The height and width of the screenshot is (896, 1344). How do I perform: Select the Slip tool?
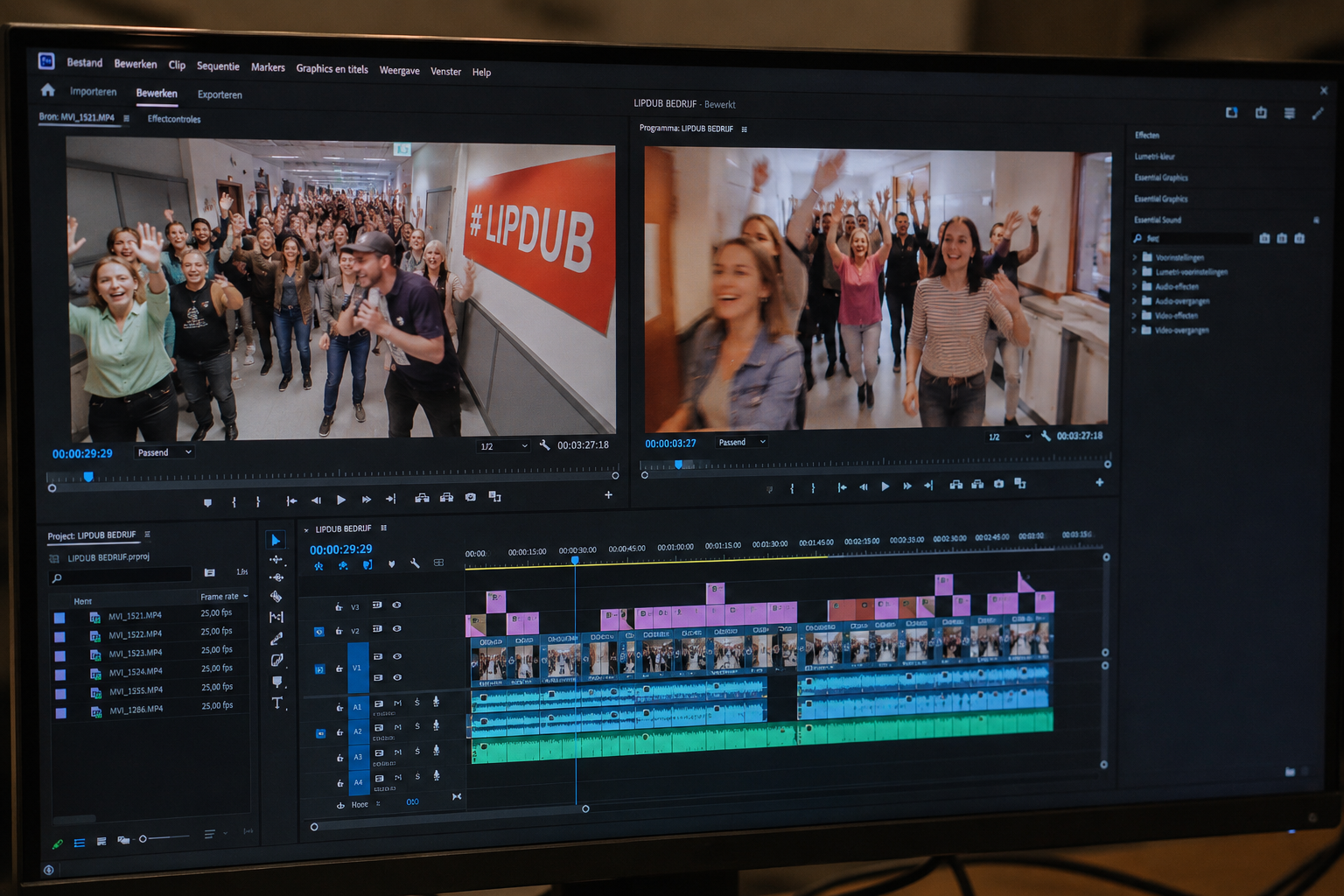coord(276,617)
